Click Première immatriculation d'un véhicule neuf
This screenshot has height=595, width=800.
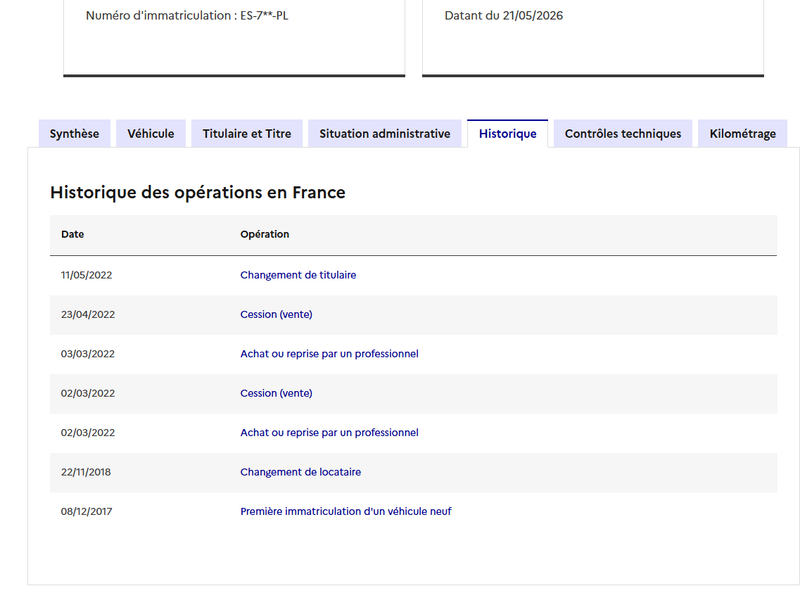(x=345, y=511)
